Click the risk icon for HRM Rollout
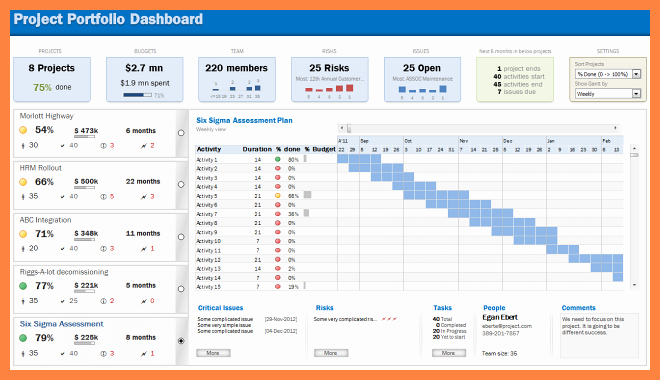Viewport: 660px width, 380px height. pos(144,197)
